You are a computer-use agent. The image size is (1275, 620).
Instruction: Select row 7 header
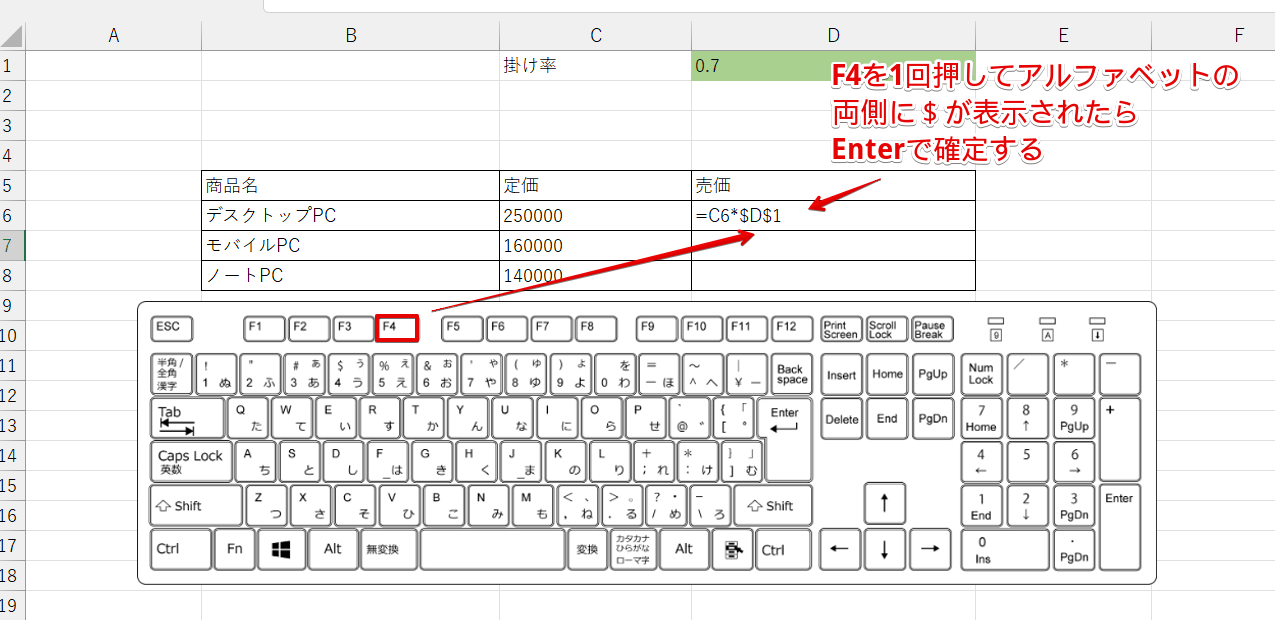12,246
